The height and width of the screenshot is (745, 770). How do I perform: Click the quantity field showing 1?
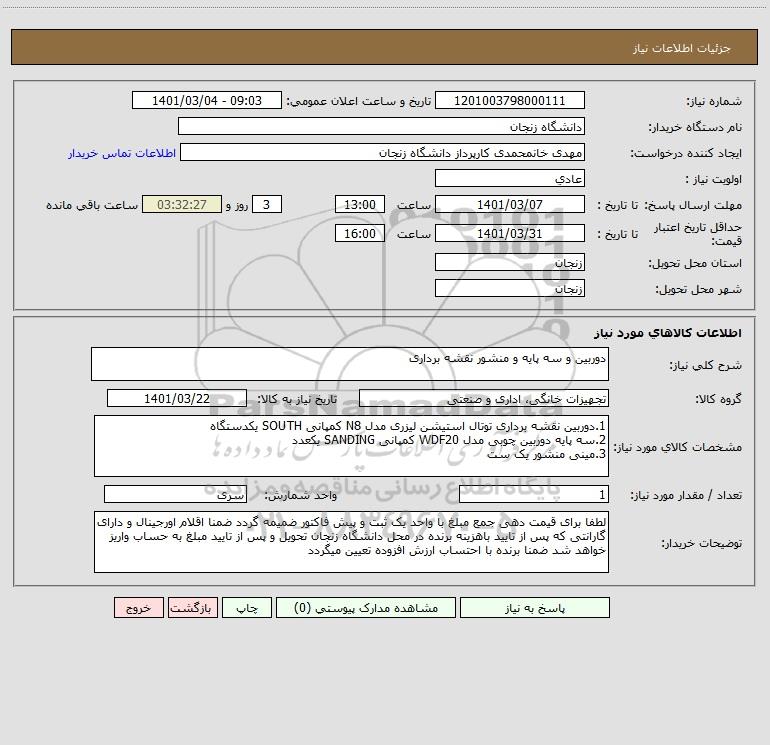(534, 494)
